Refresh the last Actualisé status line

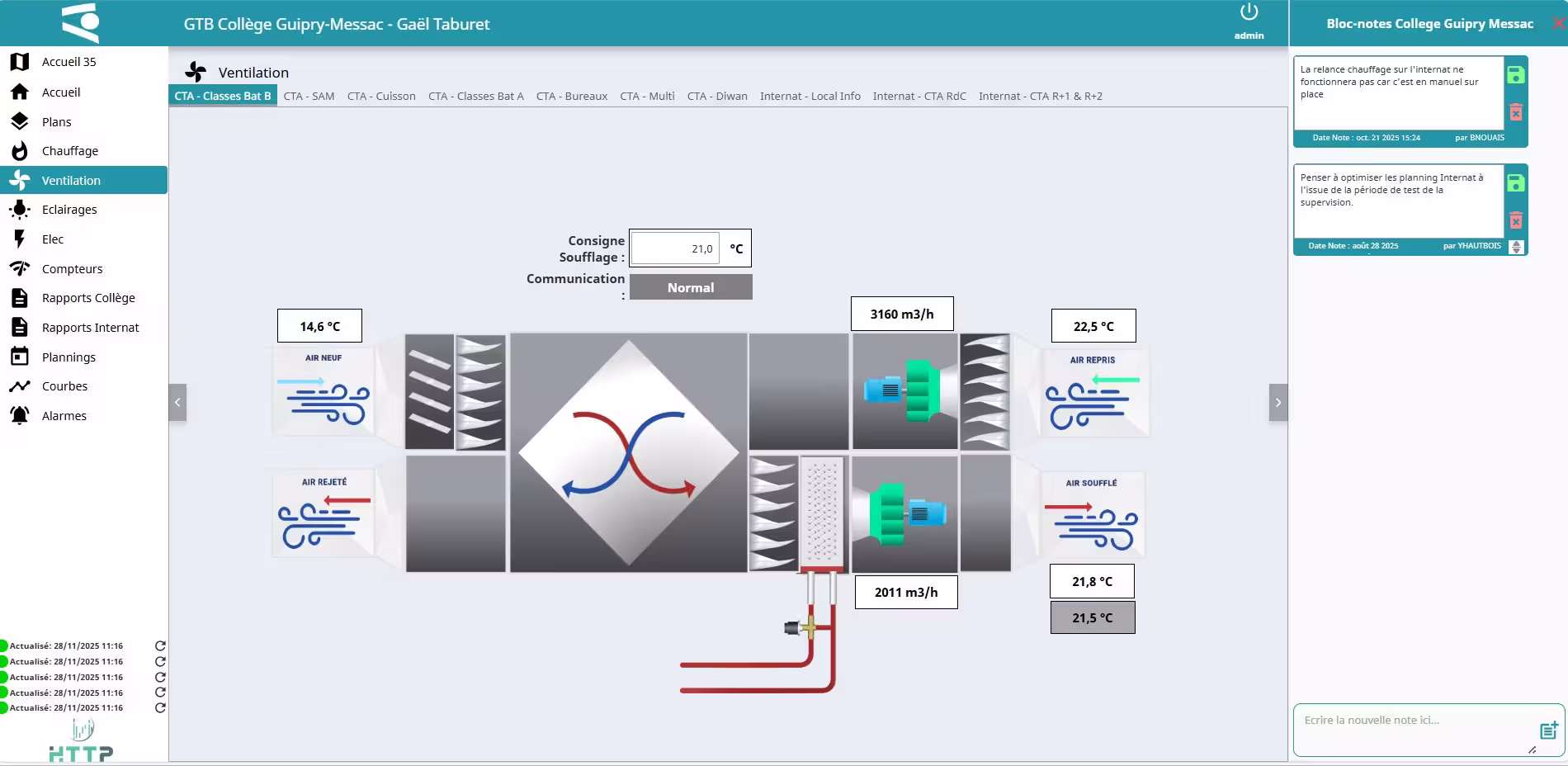[x=160, y=708]
